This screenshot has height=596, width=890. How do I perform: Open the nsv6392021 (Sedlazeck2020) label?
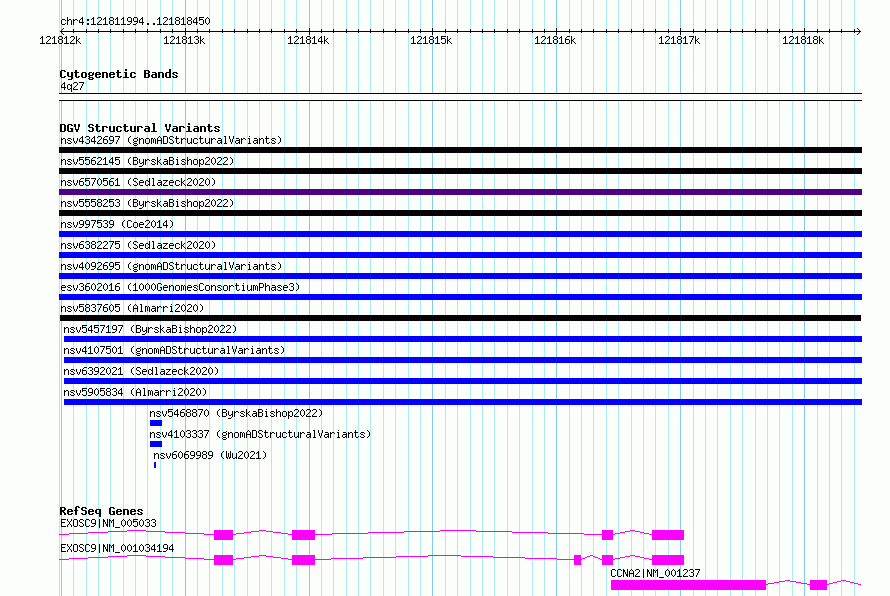pyautogui.click(x=141, y=371)
